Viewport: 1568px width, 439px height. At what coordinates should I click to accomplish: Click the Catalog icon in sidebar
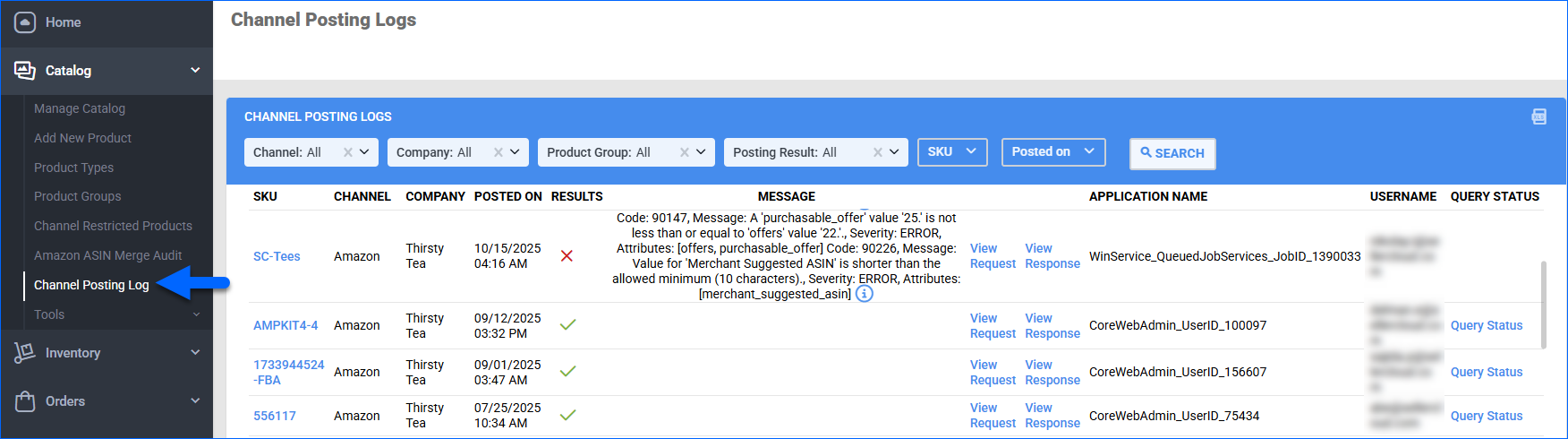tap(25, 71)
